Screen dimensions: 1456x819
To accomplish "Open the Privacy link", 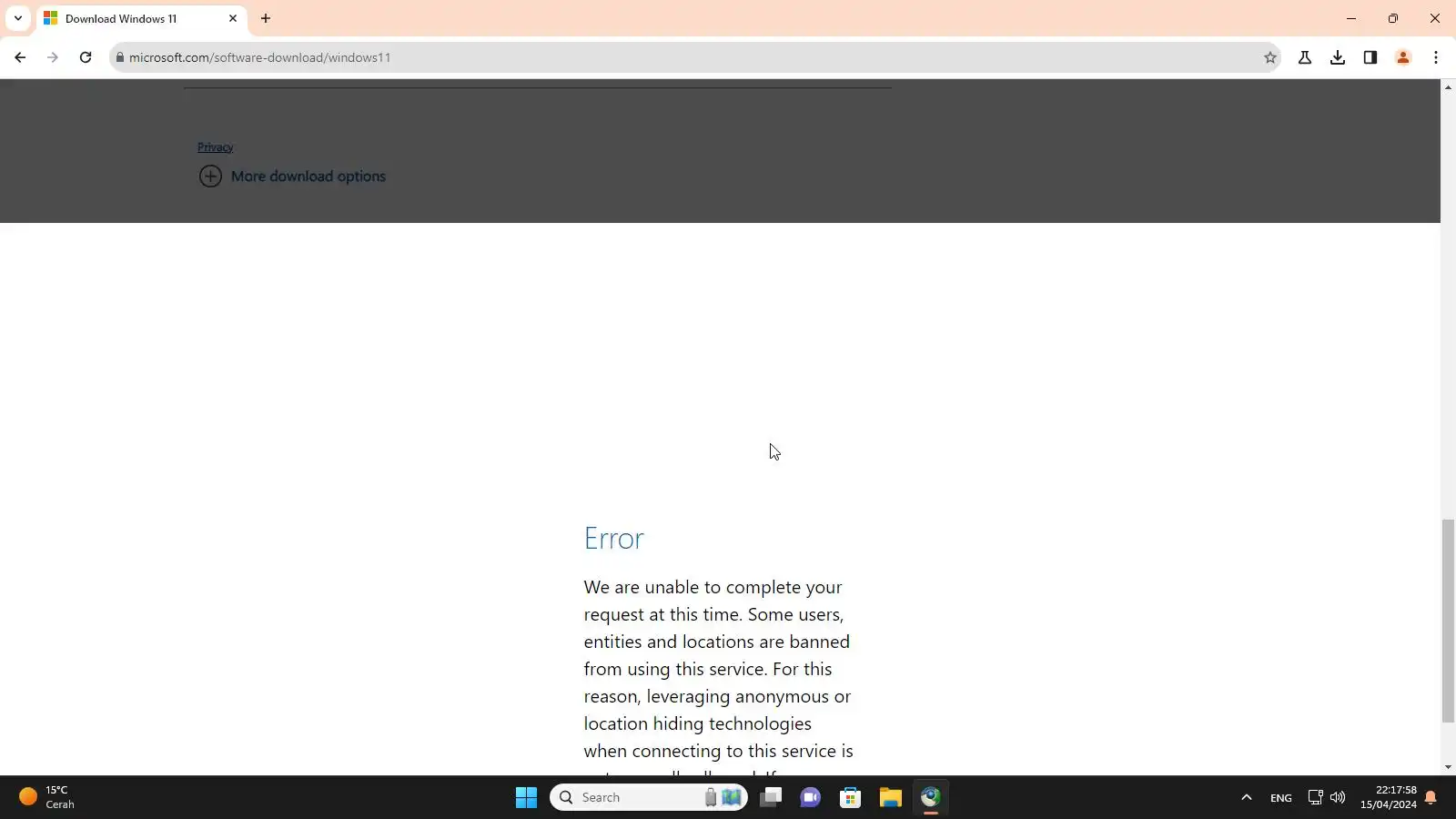I will point(215,147).
